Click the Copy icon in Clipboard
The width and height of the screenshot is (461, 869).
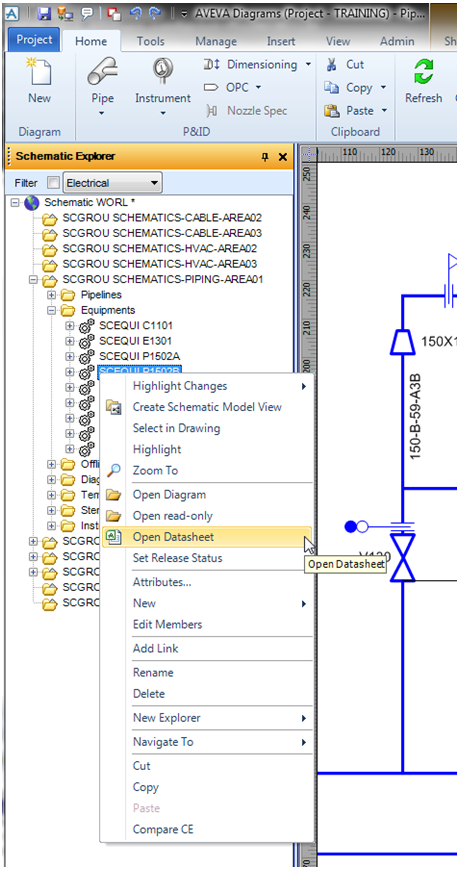click(x=332, y=88)
